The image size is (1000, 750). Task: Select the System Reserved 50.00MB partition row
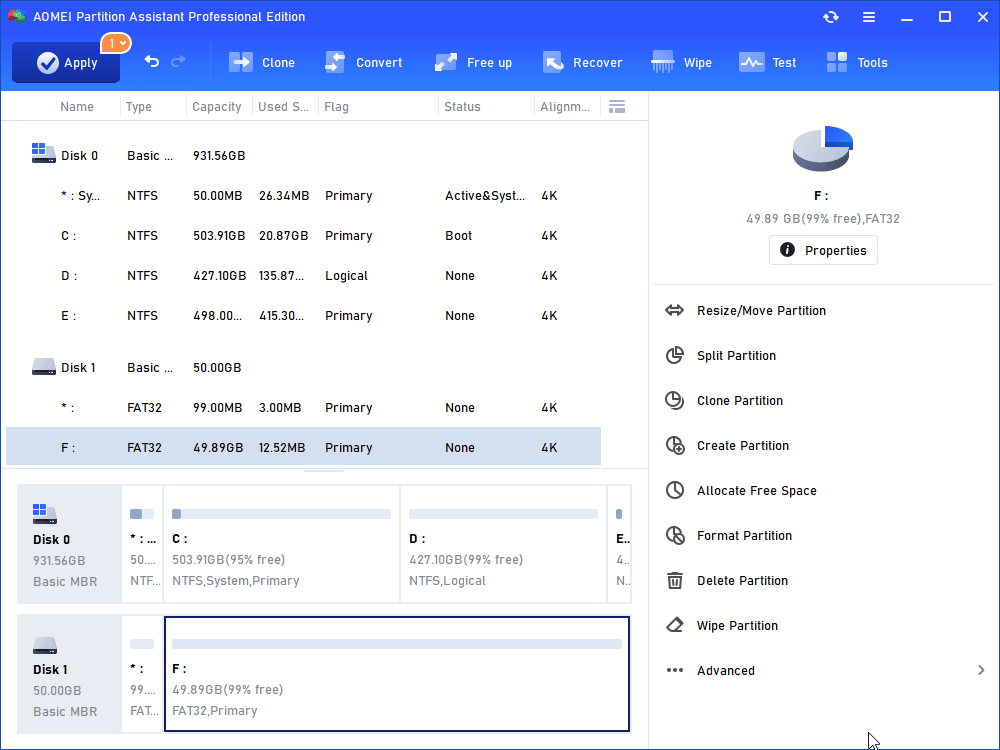coord(304,196)
